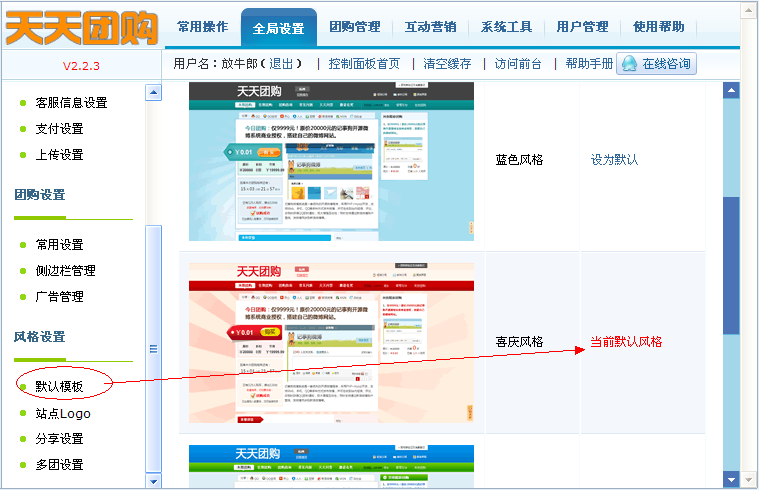Click the sidebar scroll down arrow
Screen dimensions: 759x490
click(153, 481)
